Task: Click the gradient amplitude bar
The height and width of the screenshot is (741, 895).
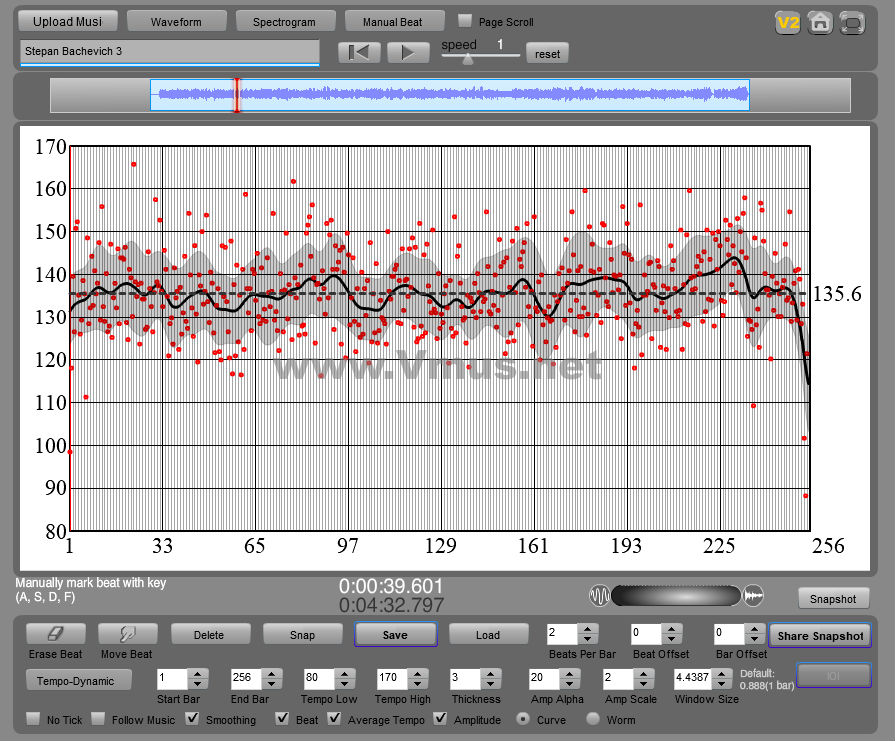Action: (x=676, y=595)
